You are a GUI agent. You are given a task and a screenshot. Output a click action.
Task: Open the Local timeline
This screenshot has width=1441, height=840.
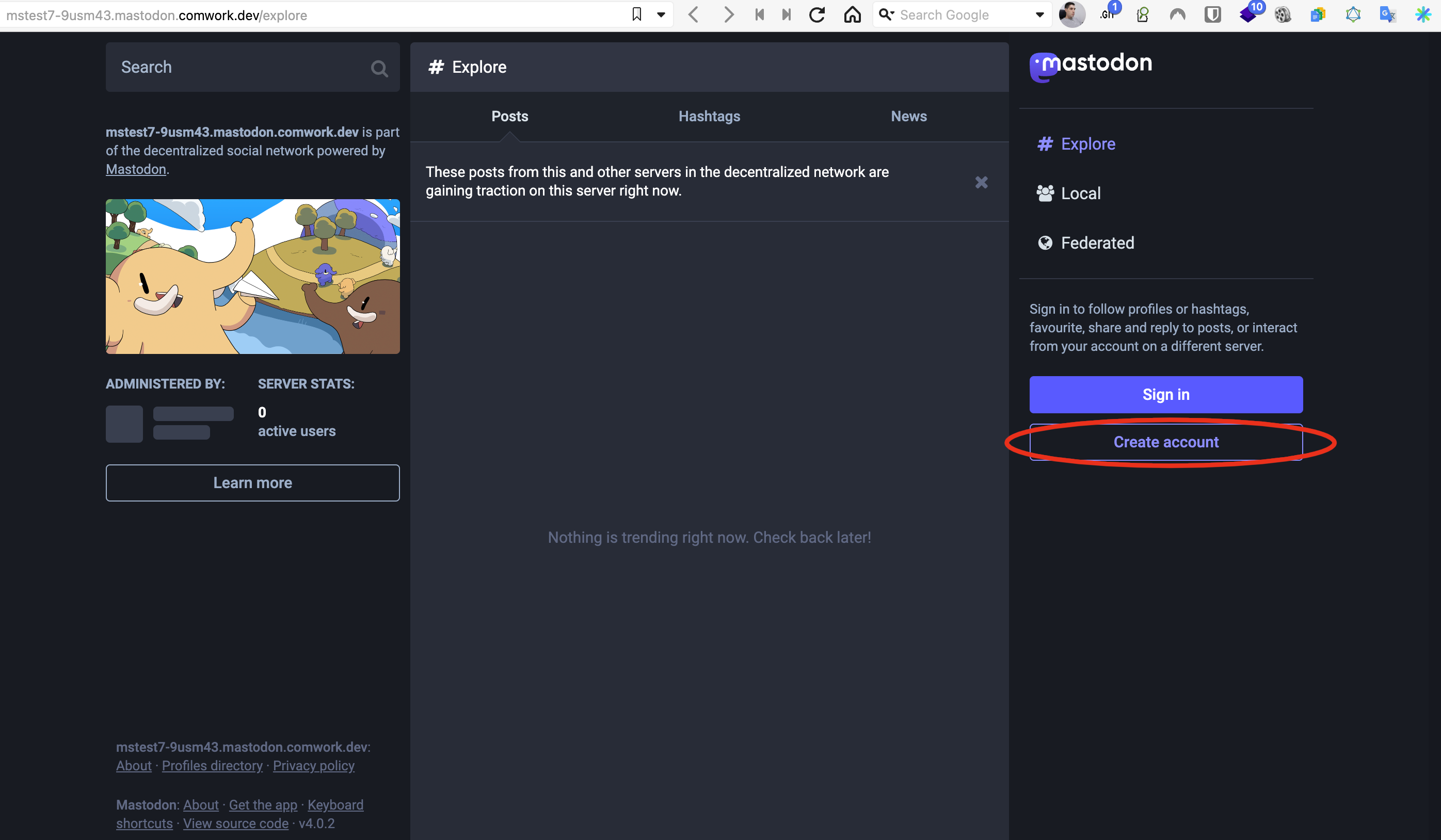[x=1080, y=193]
